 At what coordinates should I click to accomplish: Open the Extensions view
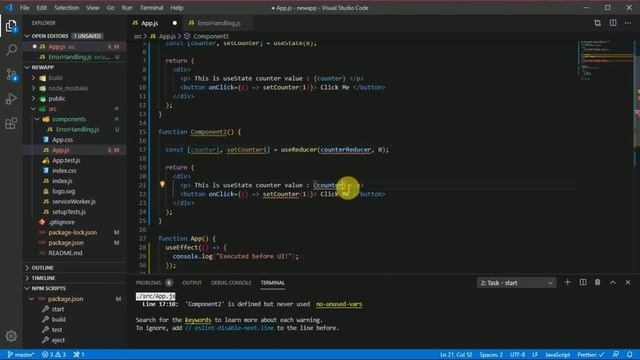click(x=11, y=123)
